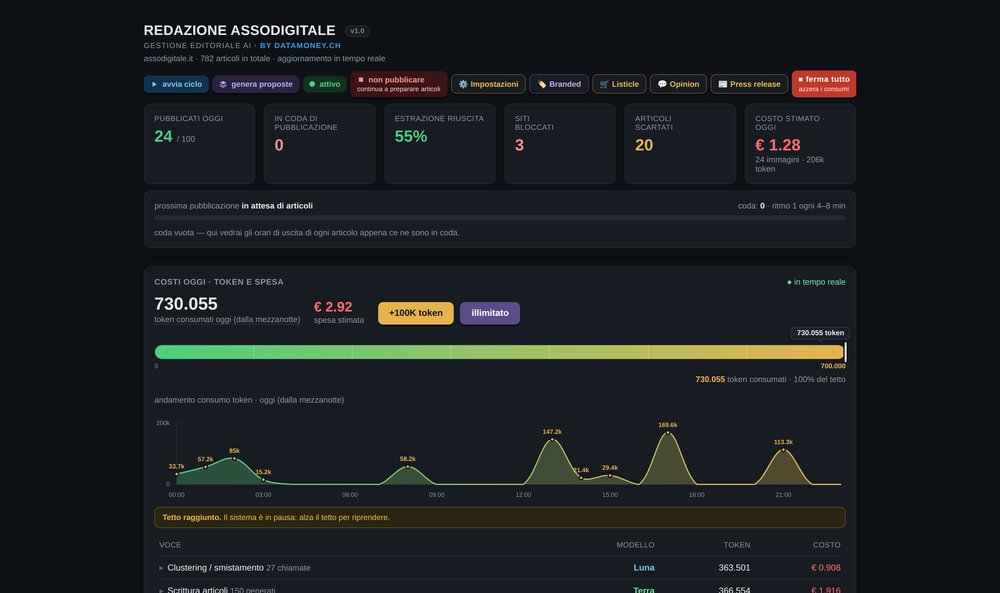
Task: Open Press release with newspaper icon
Action: coord(749,84)
